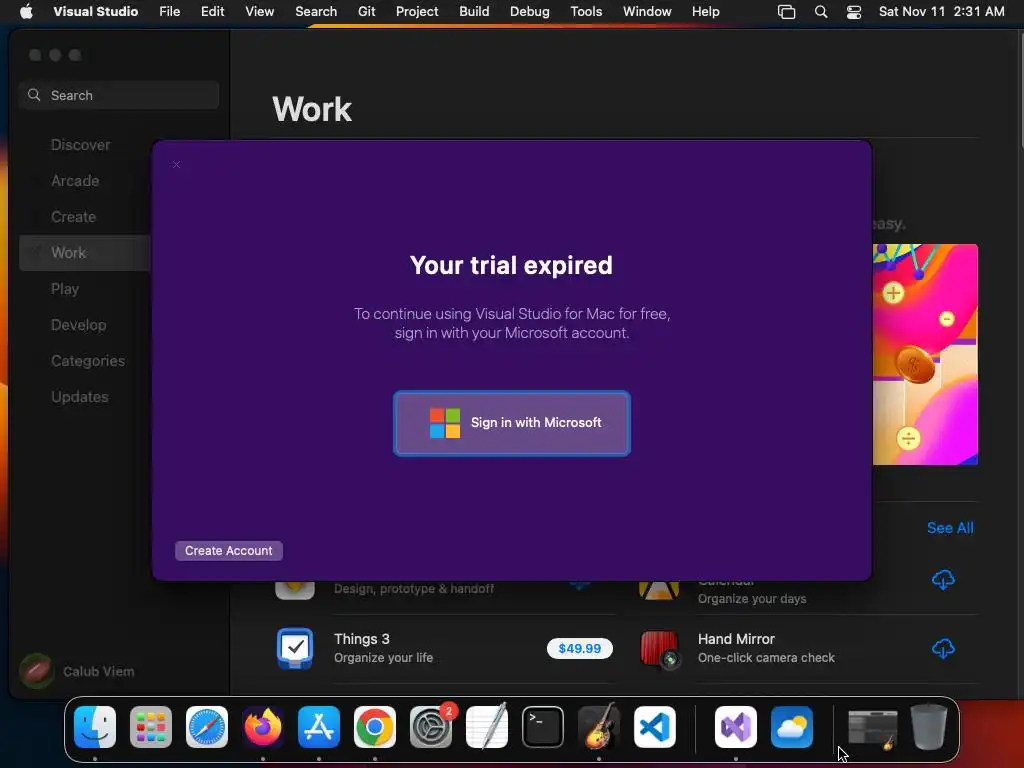
Task: Open Visual Studio app menu
Action: click(95, 11)
